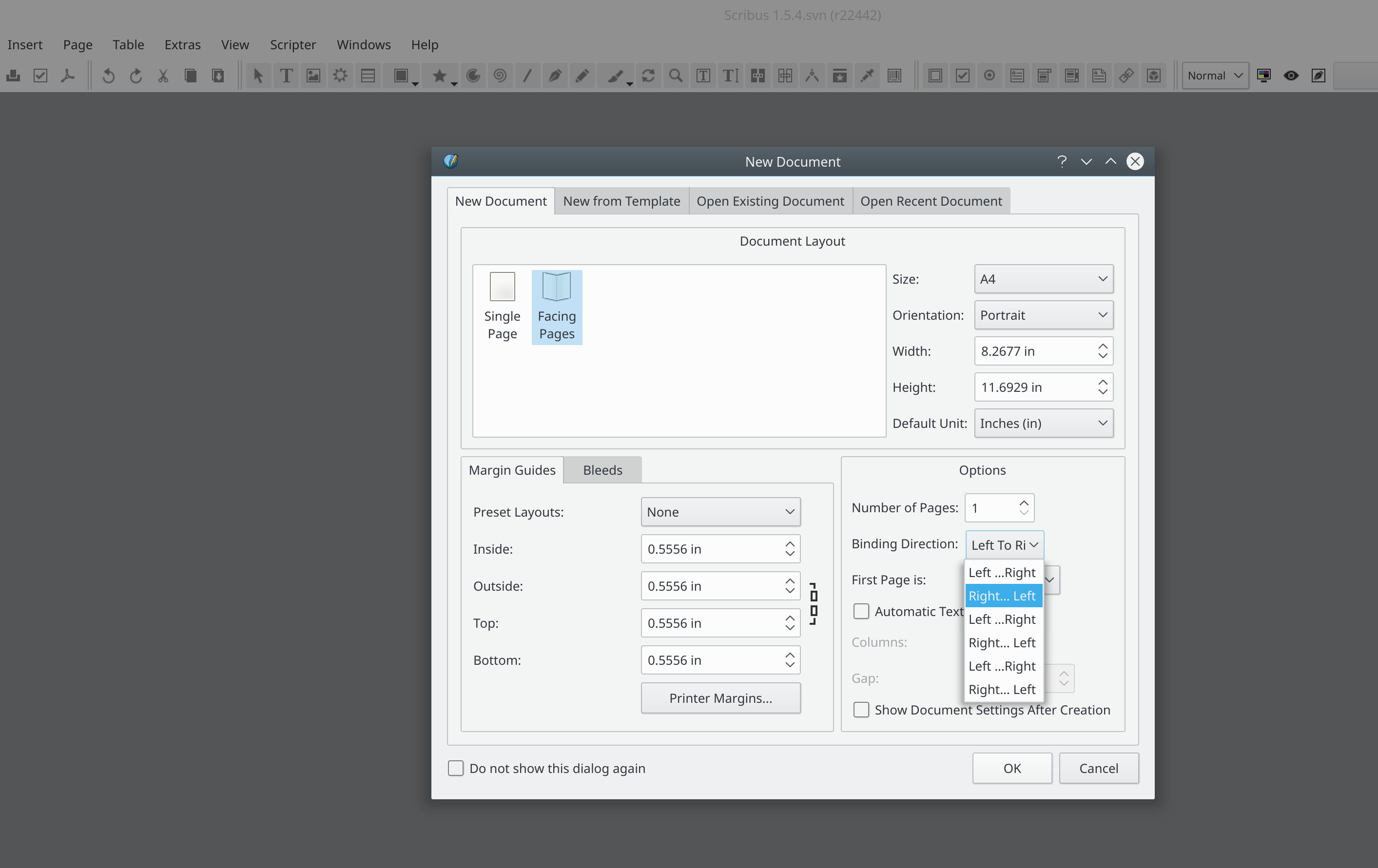The height and width of the screenshot is (868, 1378).
Task: Select the Text Frame tool in toolbar
Action: (286, 76)
